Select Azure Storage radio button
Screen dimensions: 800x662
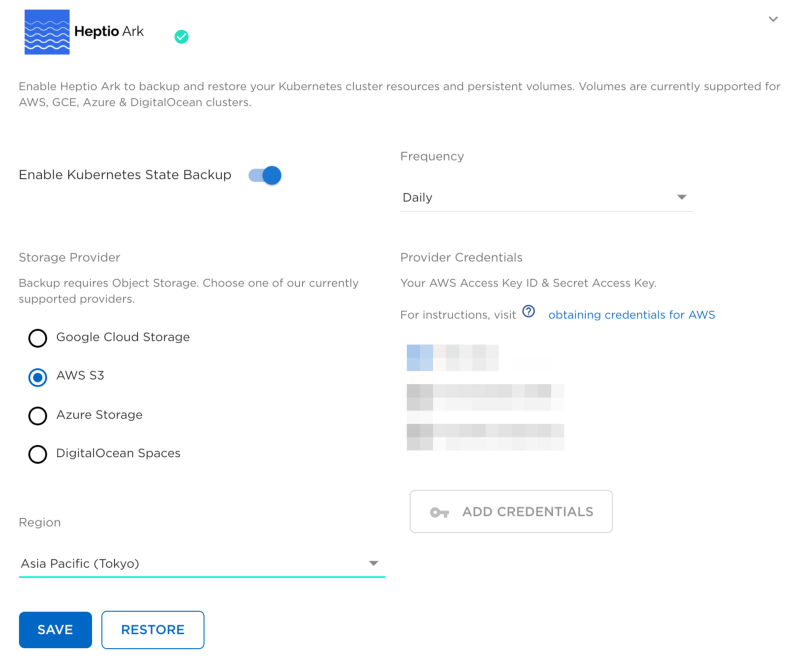[38, 416]
